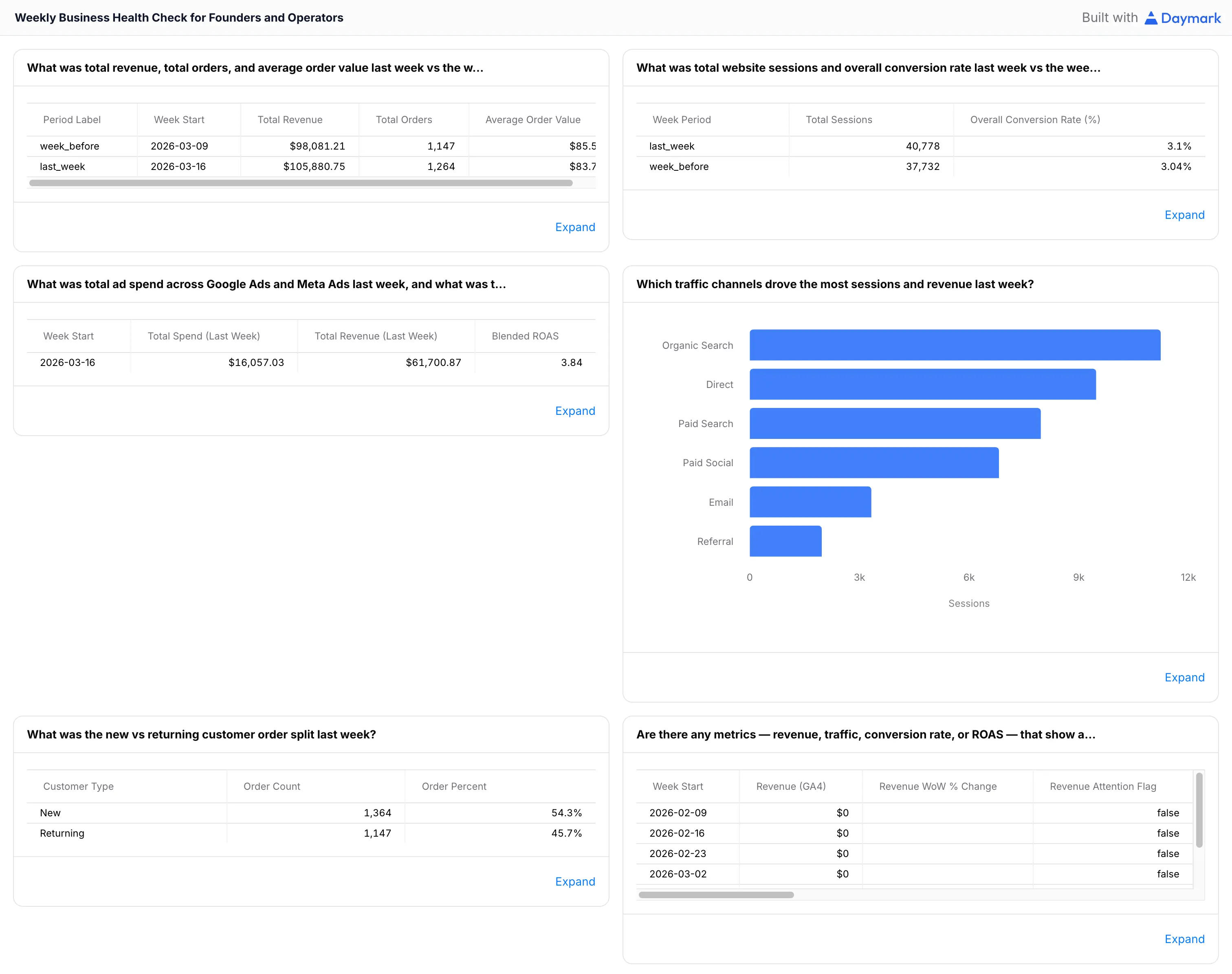This screenshot has height=974, width=1232.
Task: Expand the total revenue and orders card
Action: tap(575, 227)
